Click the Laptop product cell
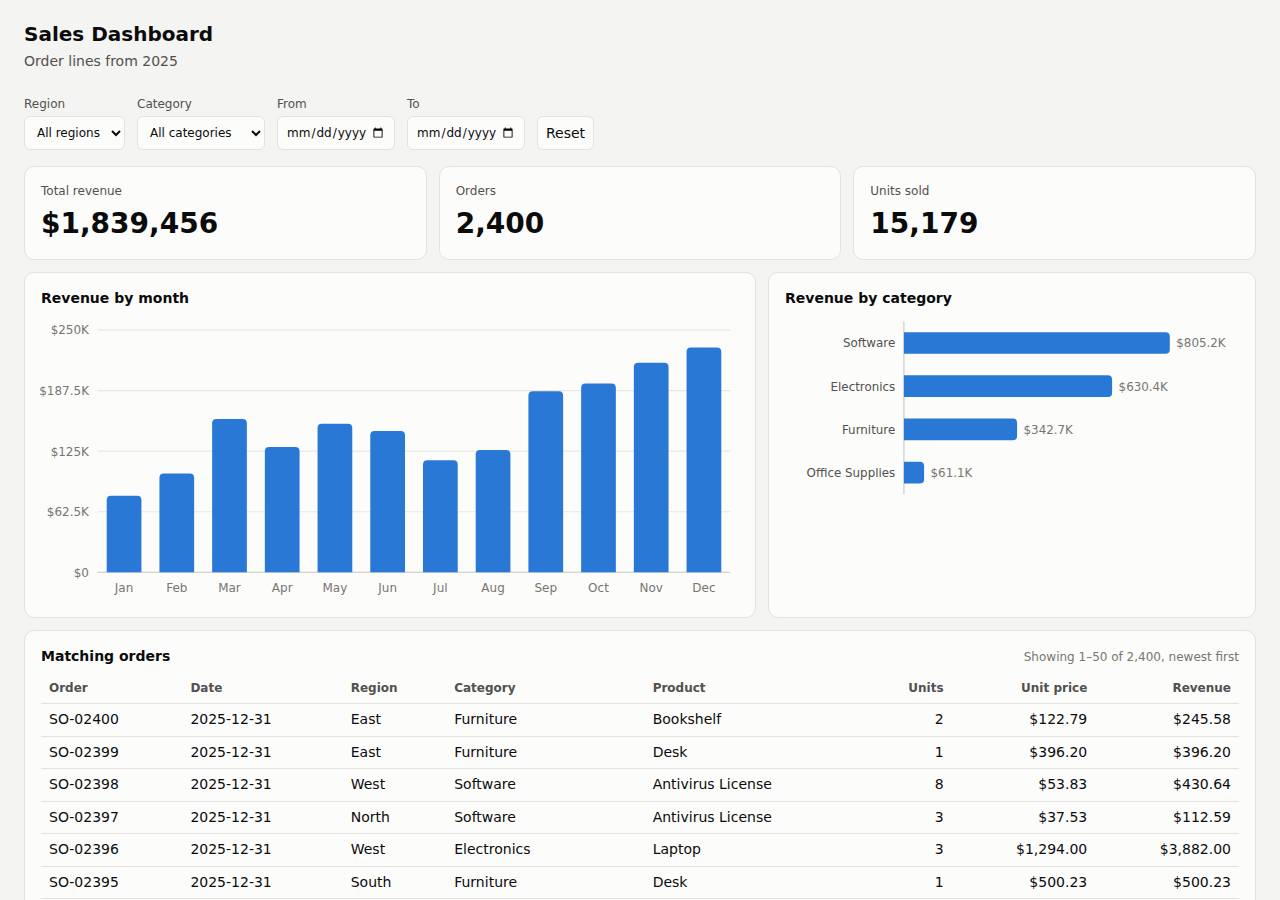The height and width of the screenshot is (900, 1280). (x=677, y=849)
